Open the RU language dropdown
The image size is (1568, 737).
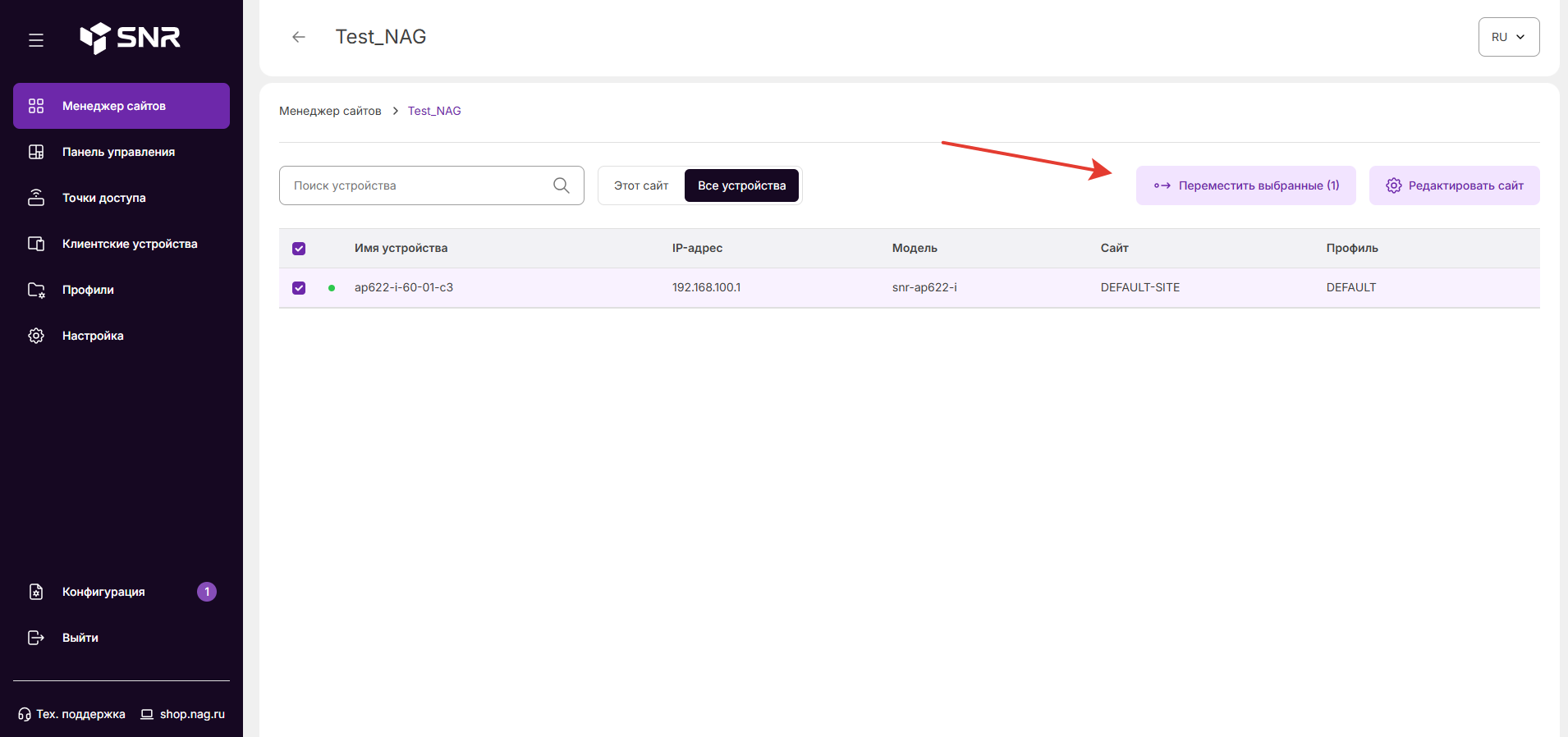(x=1509, y=37)
